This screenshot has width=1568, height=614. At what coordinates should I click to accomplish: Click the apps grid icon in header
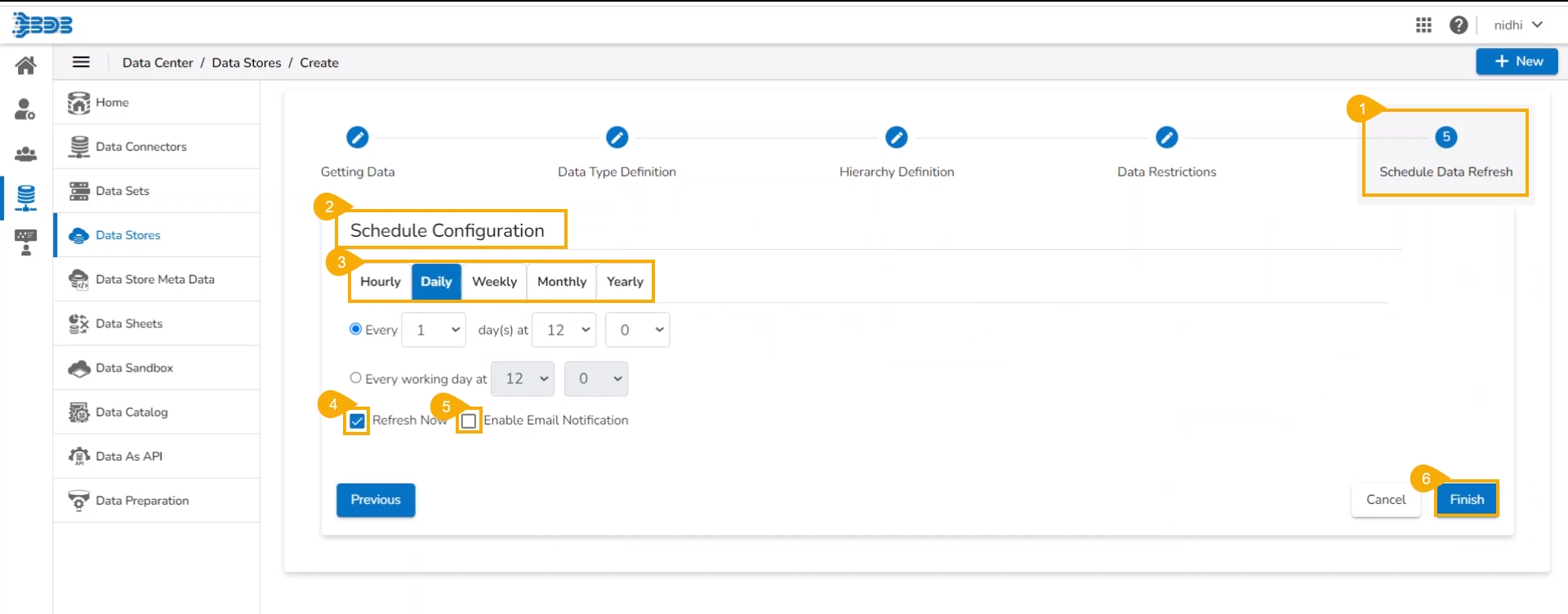coord(1423,25)
